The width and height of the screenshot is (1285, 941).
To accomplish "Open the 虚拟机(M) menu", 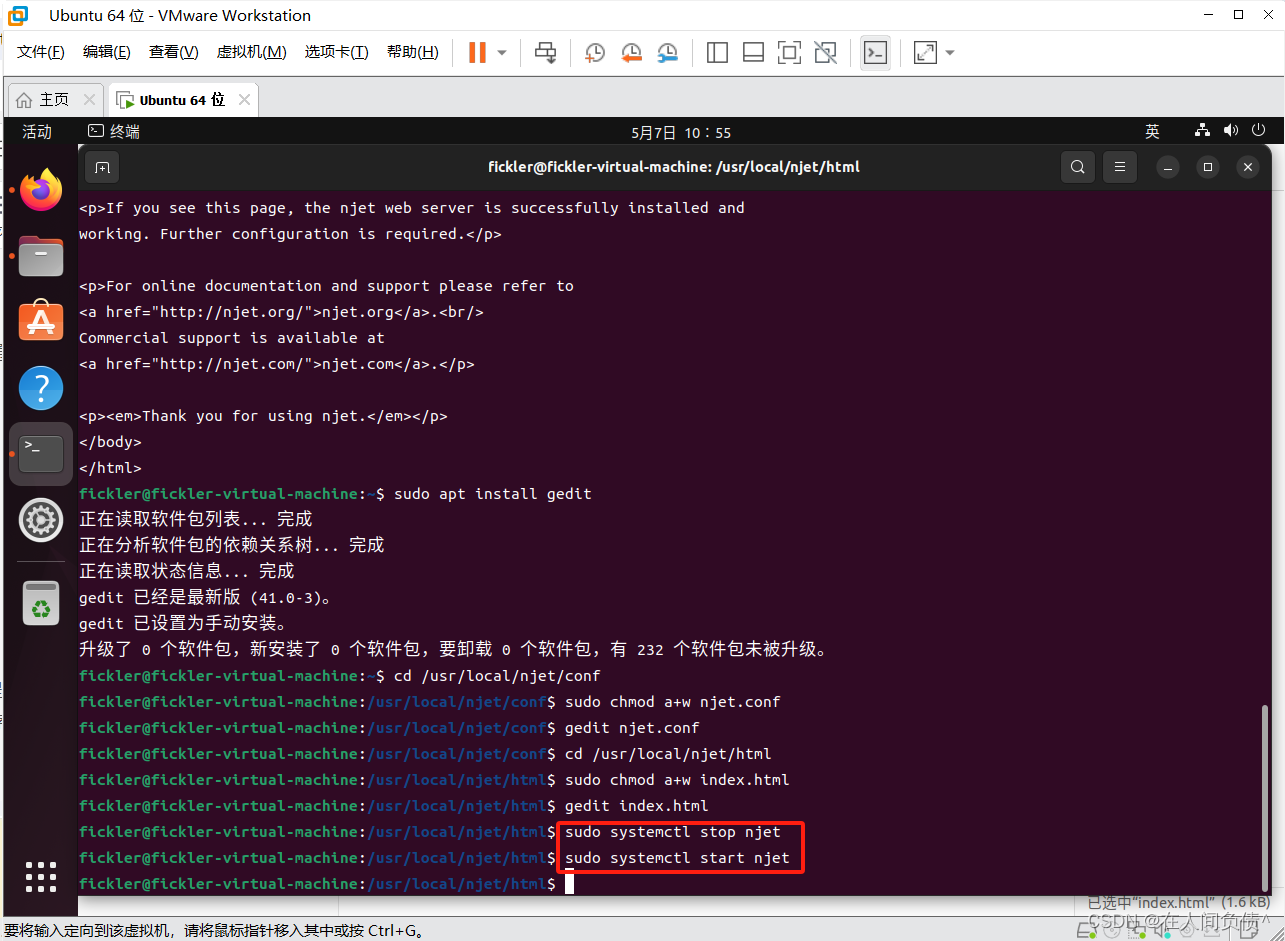I will point(252,52).
